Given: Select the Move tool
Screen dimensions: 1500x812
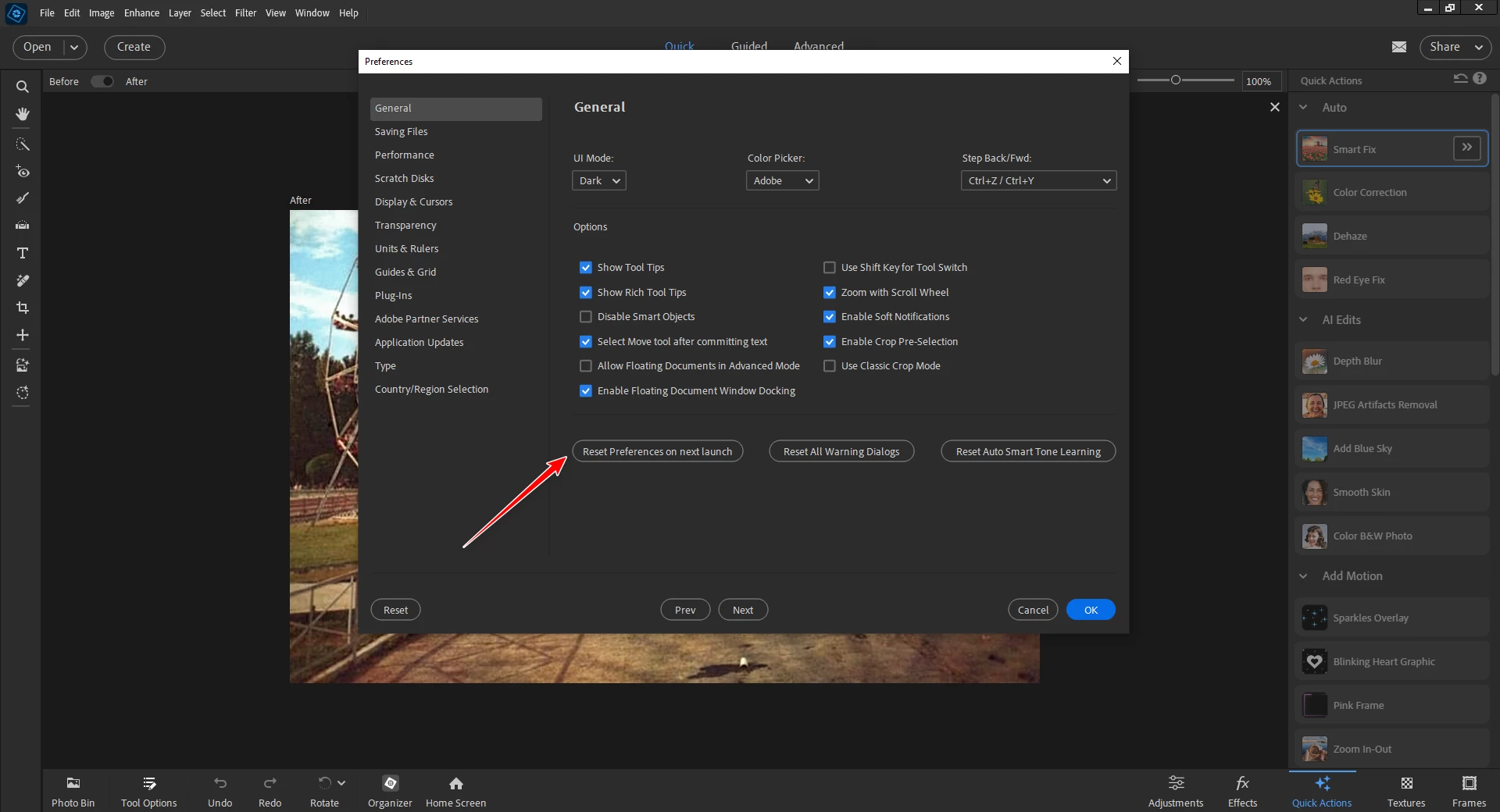Looking at the screenshot, I should click(x=22, y=335).
